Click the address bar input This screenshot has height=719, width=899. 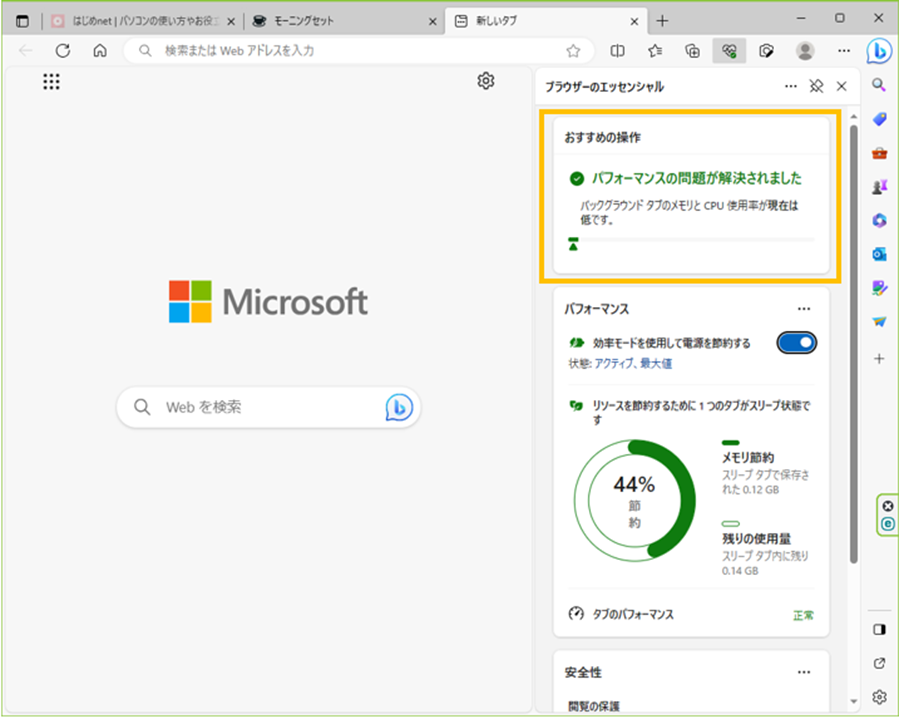(358, 51)
